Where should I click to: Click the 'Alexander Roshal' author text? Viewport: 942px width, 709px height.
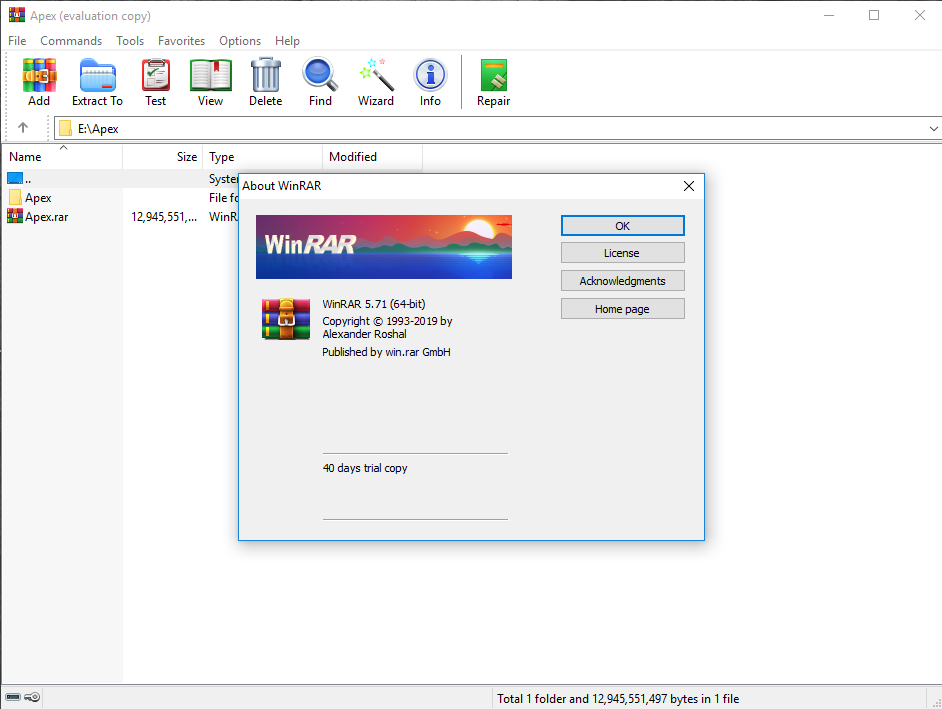365,334
